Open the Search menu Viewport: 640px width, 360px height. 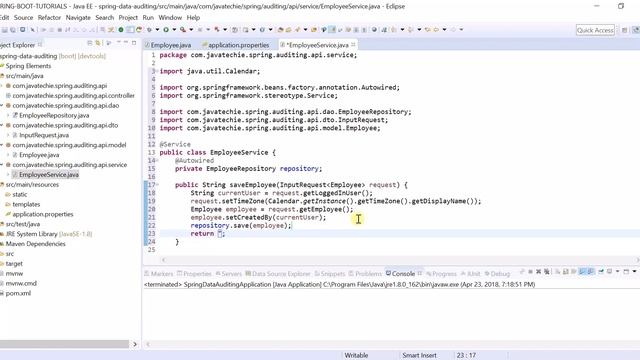click(104, 18)
